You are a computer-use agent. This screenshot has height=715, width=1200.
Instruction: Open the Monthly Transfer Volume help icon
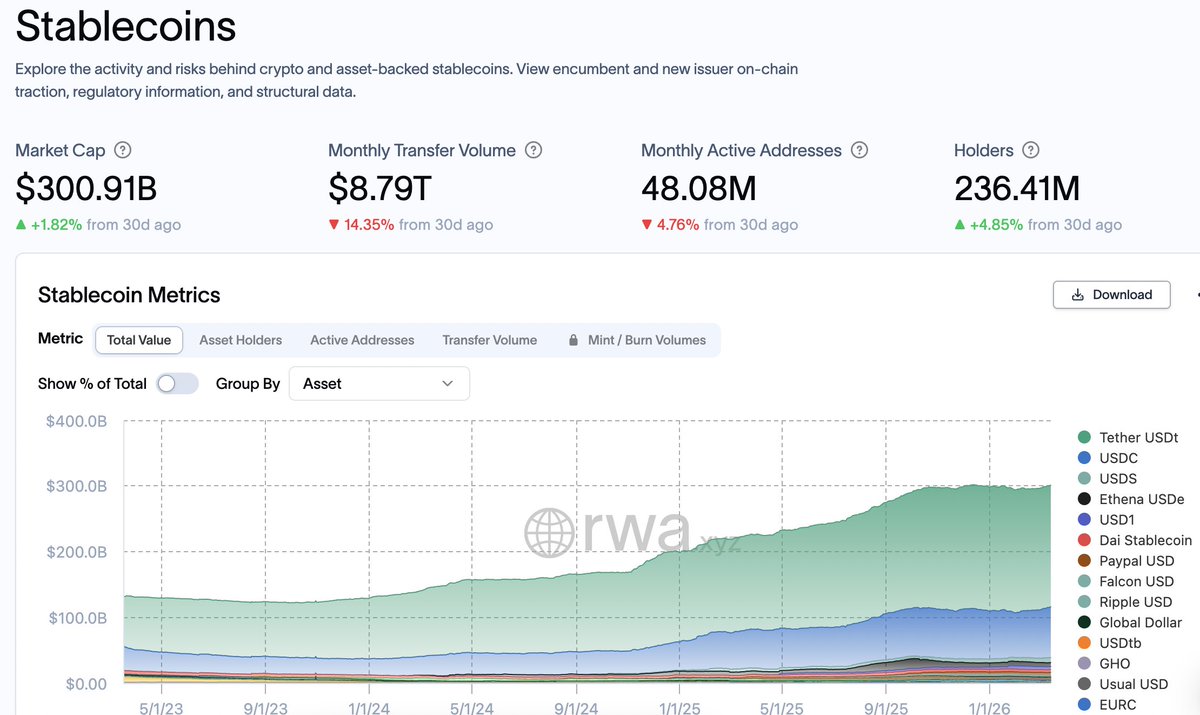point(534,151)
